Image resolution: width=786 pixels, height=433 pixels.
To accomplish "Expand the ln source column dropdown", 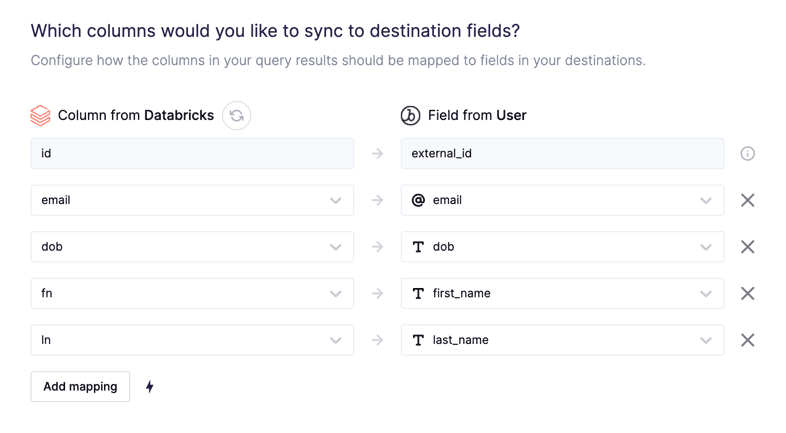I will [192, 340].
